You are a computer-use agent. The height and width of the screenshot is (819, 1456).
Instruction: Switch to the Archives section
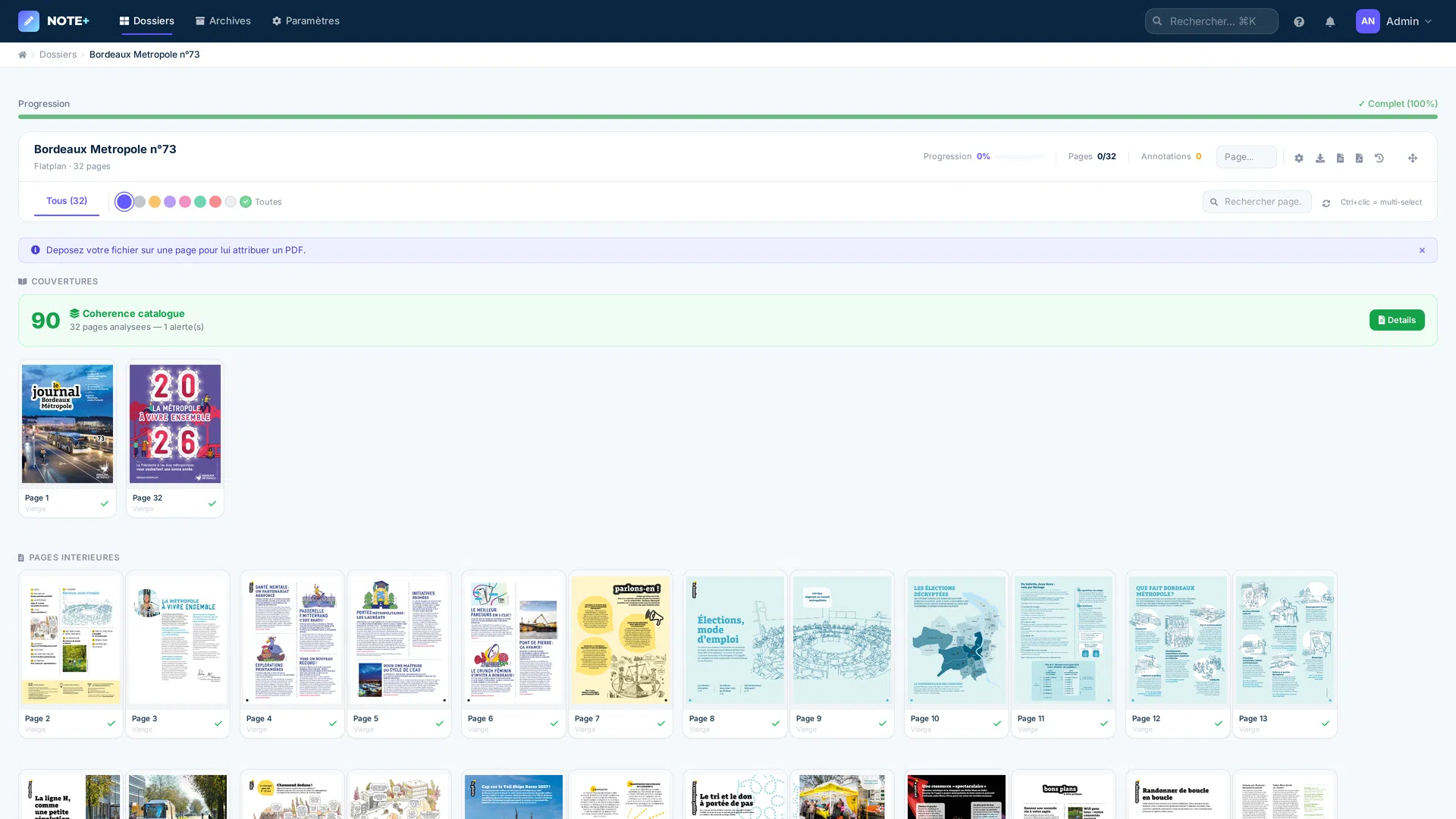click(x=223, y=20)
